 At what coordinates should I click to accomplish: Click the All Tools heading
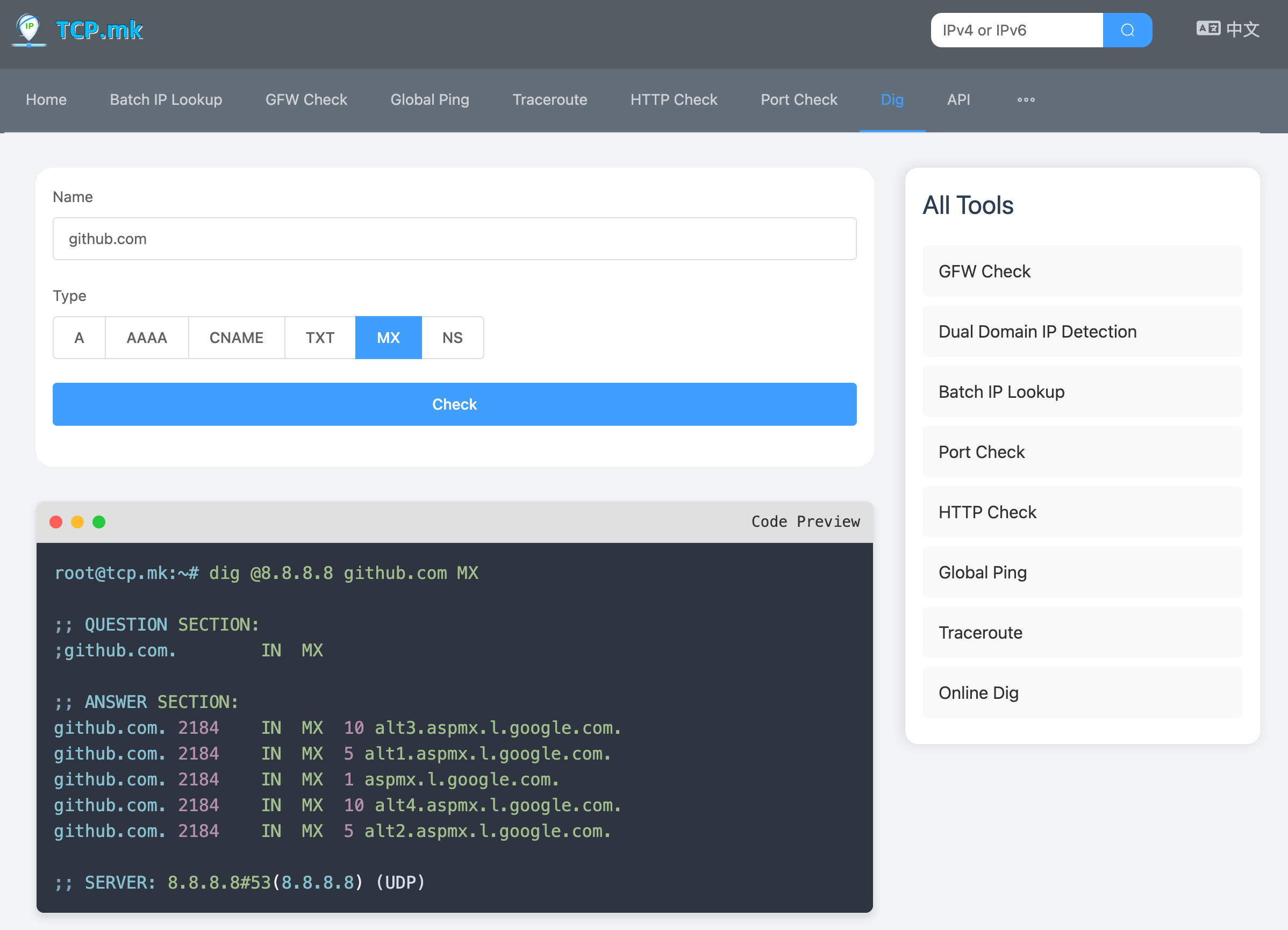(x=968, y=205)
